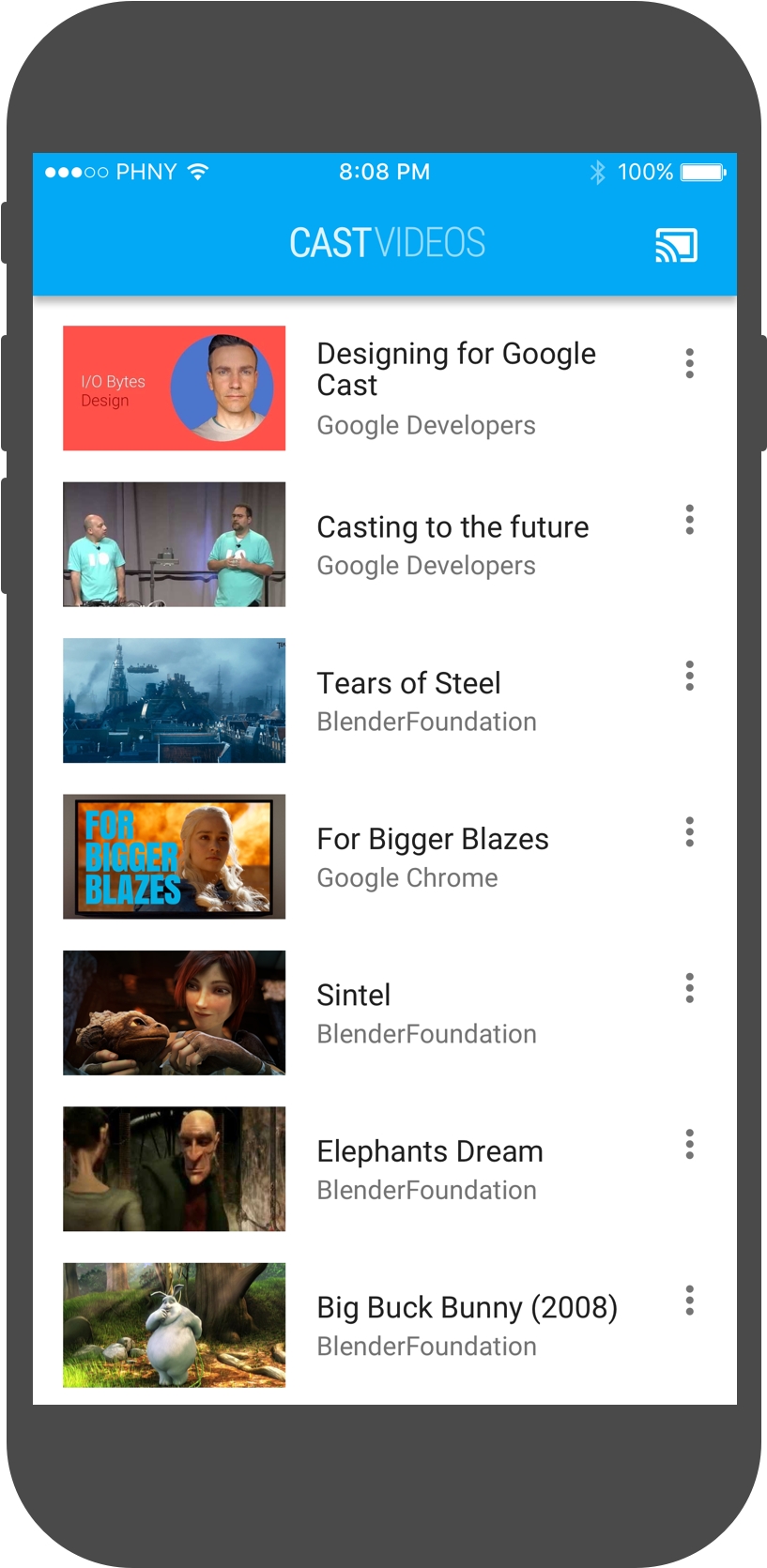
Task: Select the Big Buck Bunny (2008) title
Action: click(467, 1307)
